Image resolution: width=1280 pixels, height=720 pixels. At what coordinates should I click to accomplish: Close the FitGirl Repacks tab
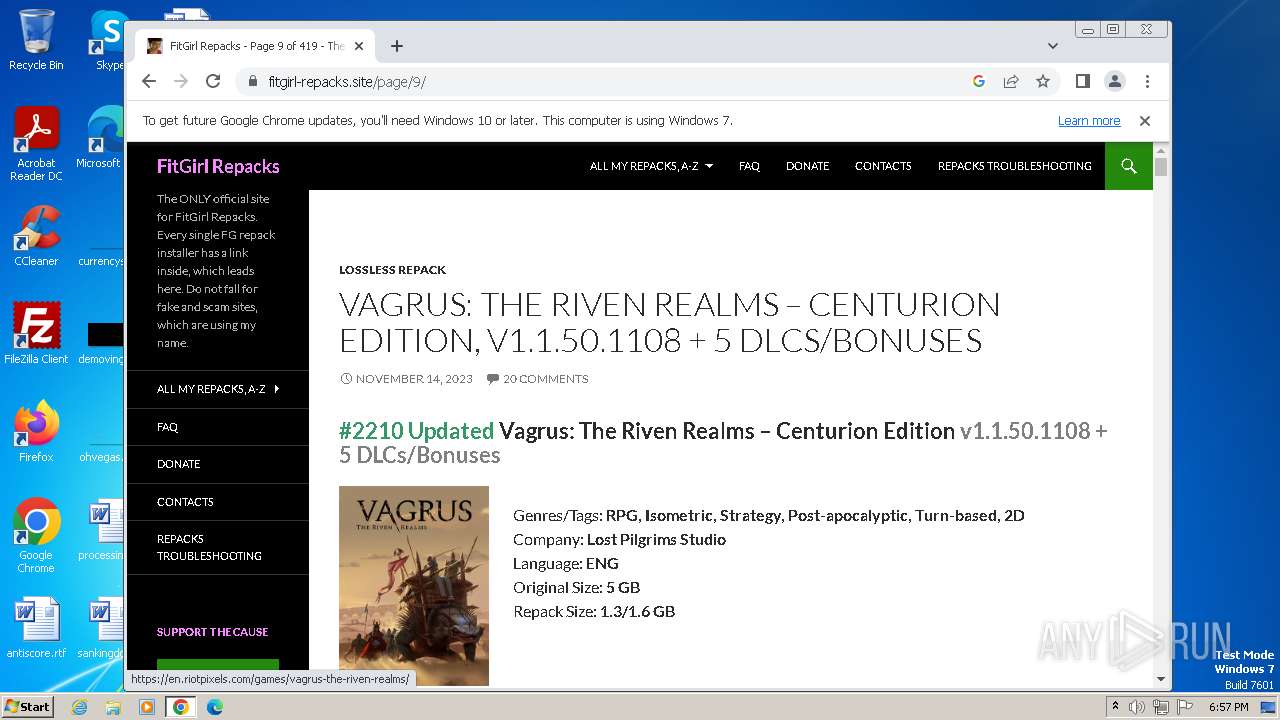click(x=359, y=46)
